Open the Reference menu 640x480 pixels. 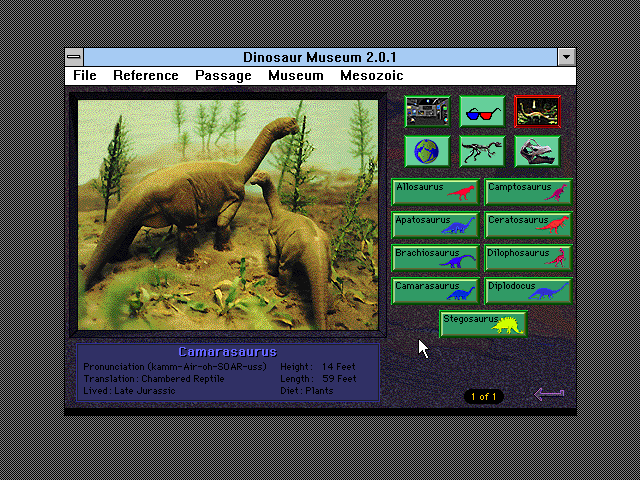tap(146, 76)
